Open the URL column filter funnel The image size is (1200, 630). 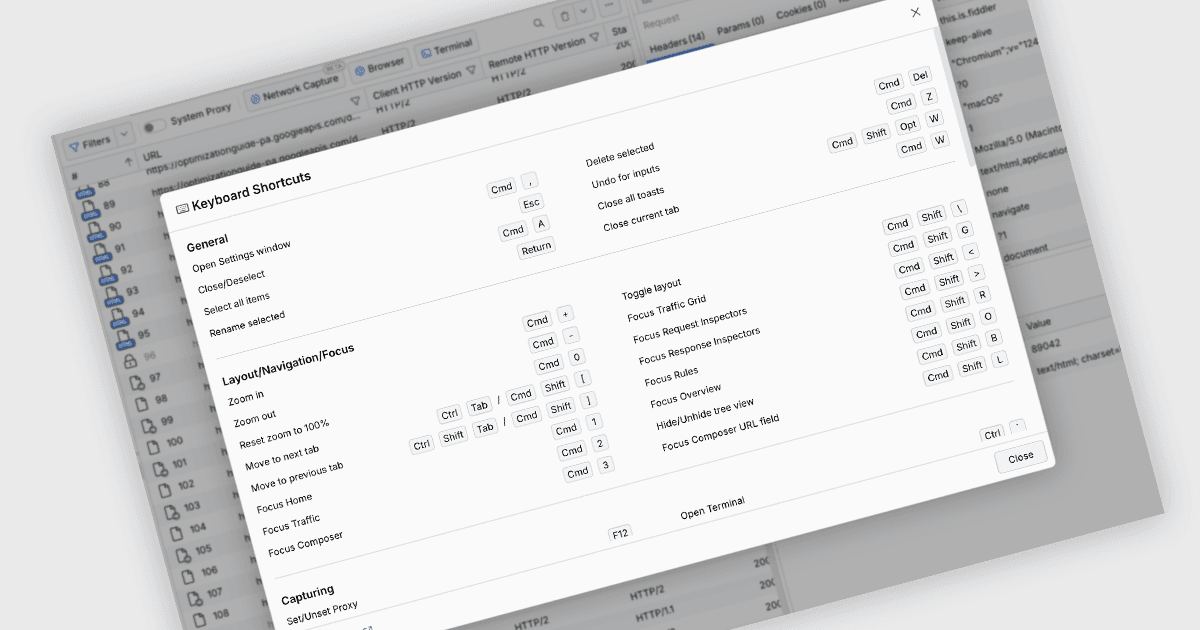pos(354,101)
